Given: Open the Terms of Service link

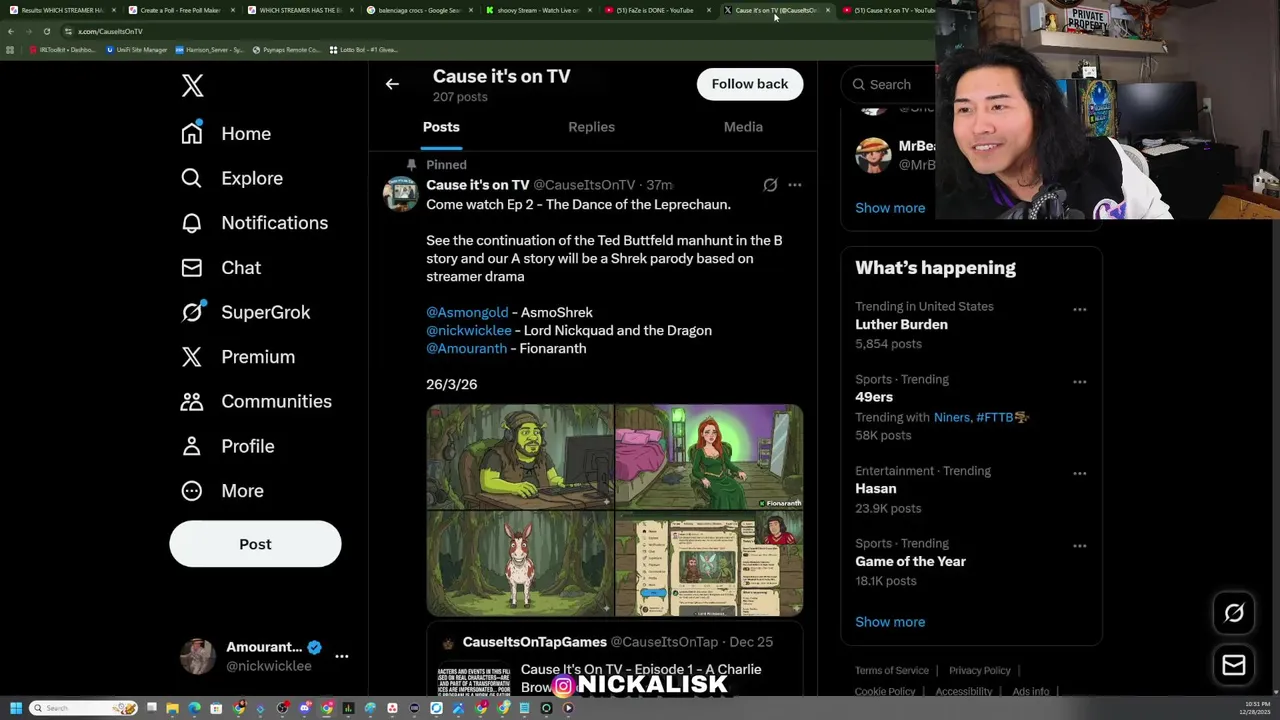Looking at the screenshot, I should click(x=892, y=670).
